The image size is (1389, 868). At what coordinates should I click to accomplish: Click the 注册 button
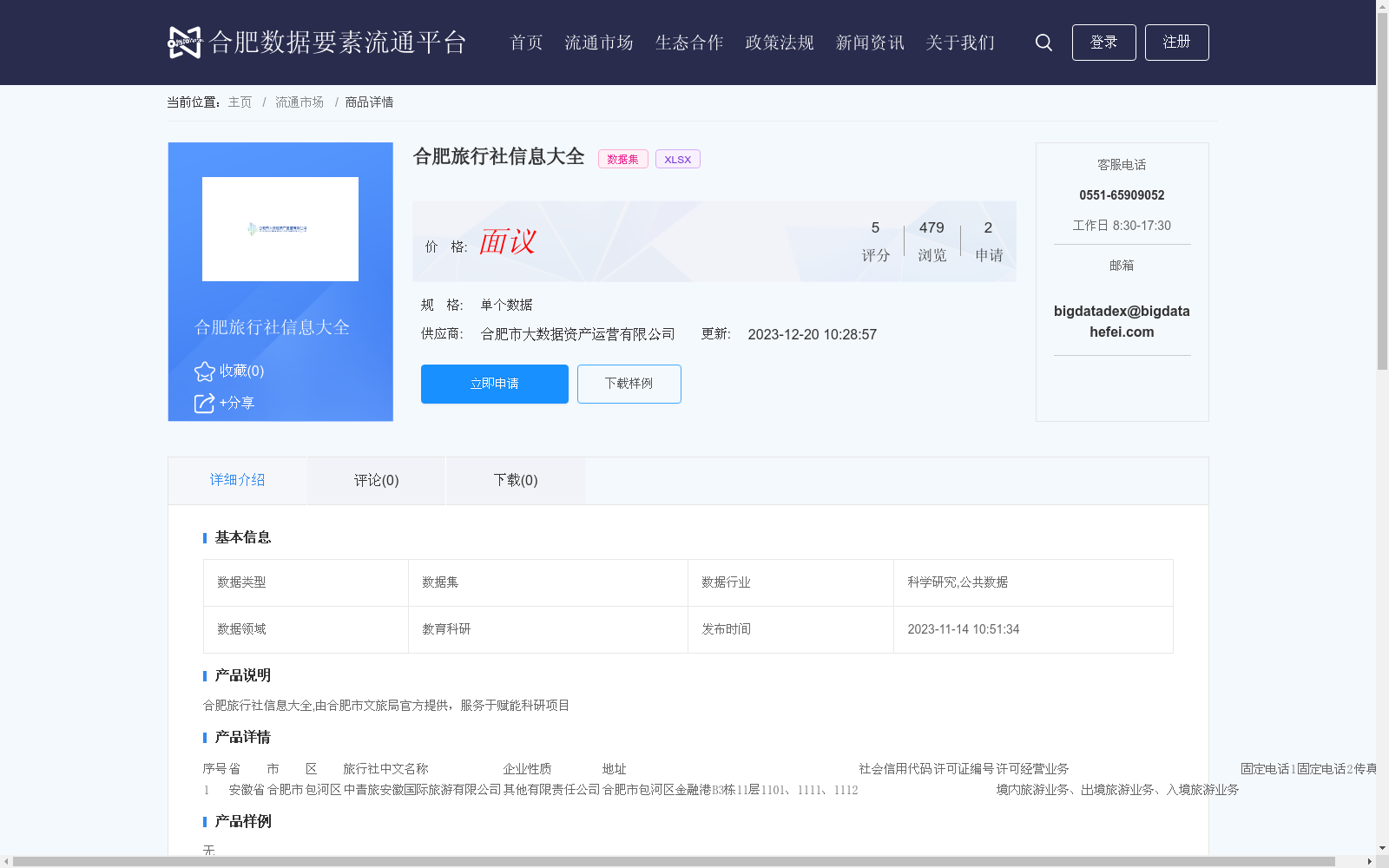(x=1176, y=42)
